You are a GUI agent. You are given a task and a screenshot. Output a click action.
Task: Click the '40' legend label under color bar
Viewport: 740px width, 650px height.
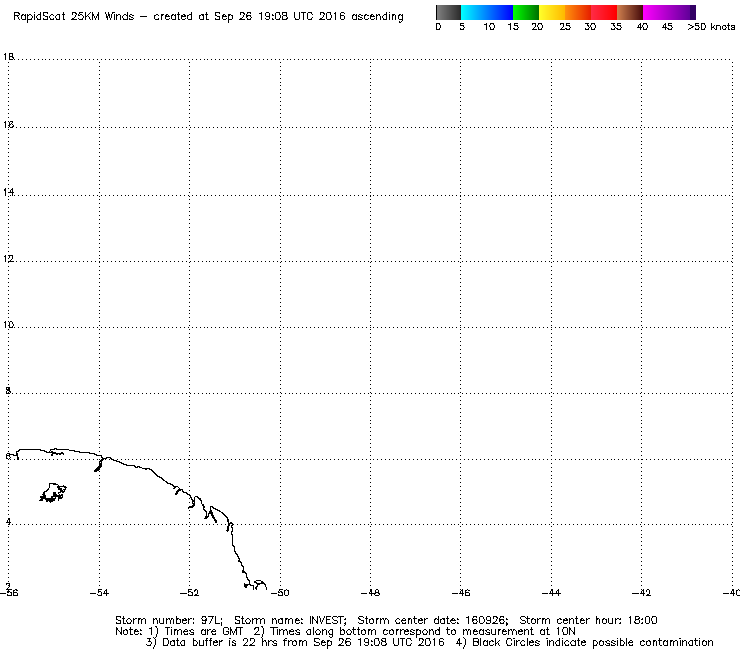pos(642,27)
